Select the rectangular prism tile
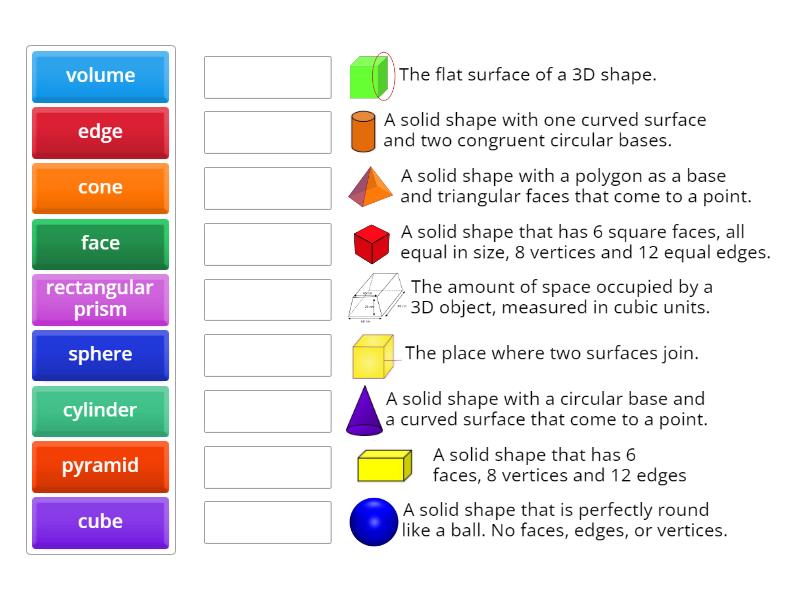Screen dimensions: 800x600 (100, 299)
